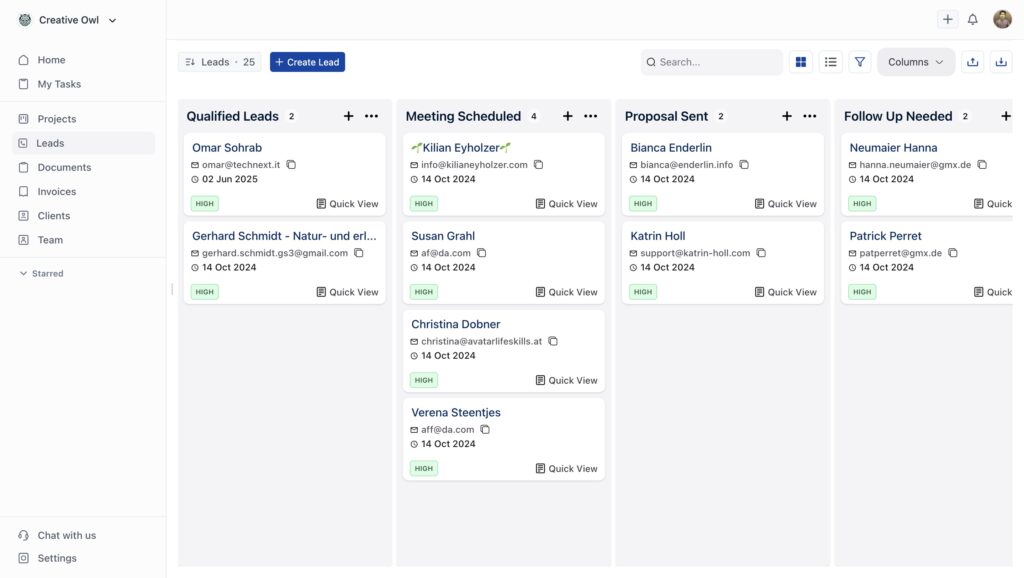Open the Columns dropdown
The height and width of the screenshot is (578, 1024).
pos(915,62)
